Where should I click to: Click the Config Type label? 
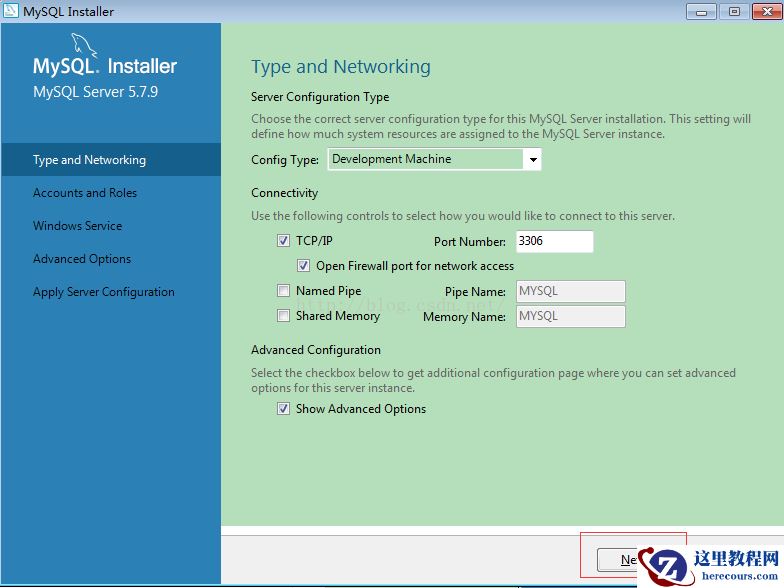(285, 160)
